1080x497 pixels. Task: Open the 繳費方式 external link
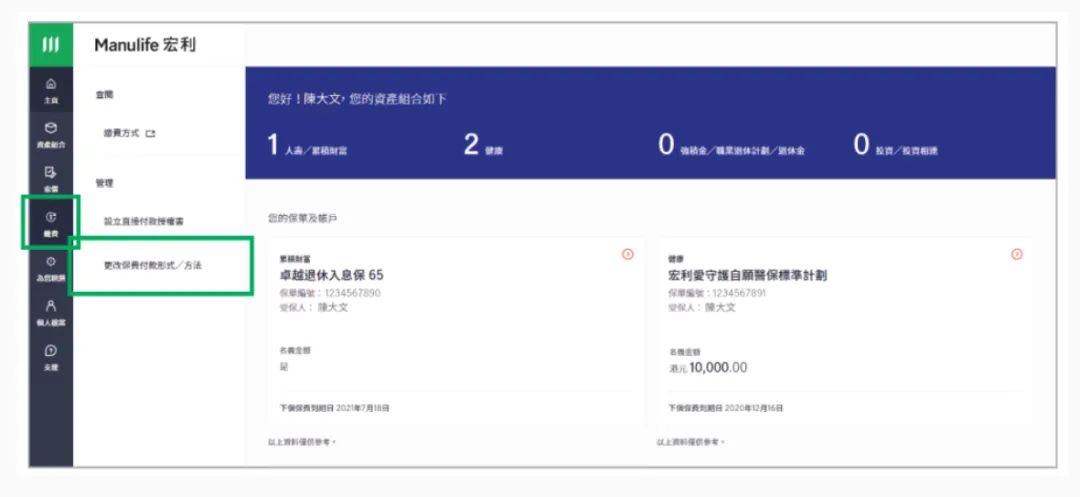point(129,134)
